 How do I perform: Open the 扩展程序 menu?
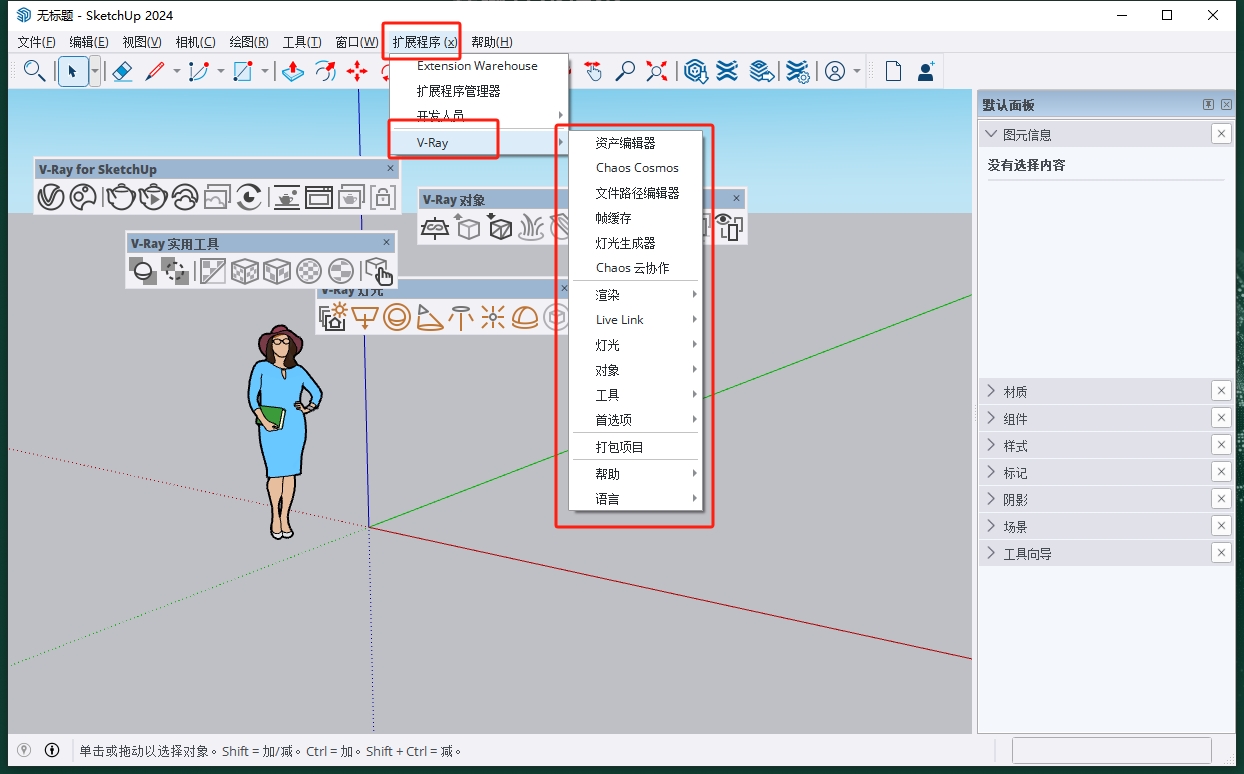coord(425,42)
